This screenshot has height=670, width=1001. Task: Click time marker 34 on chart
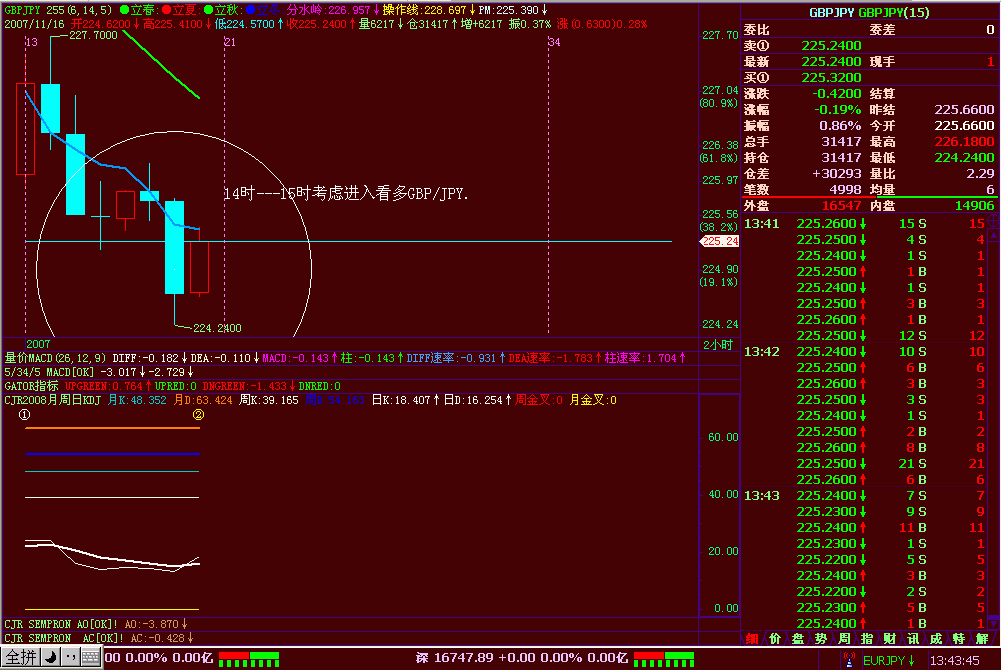coord(554,42)
